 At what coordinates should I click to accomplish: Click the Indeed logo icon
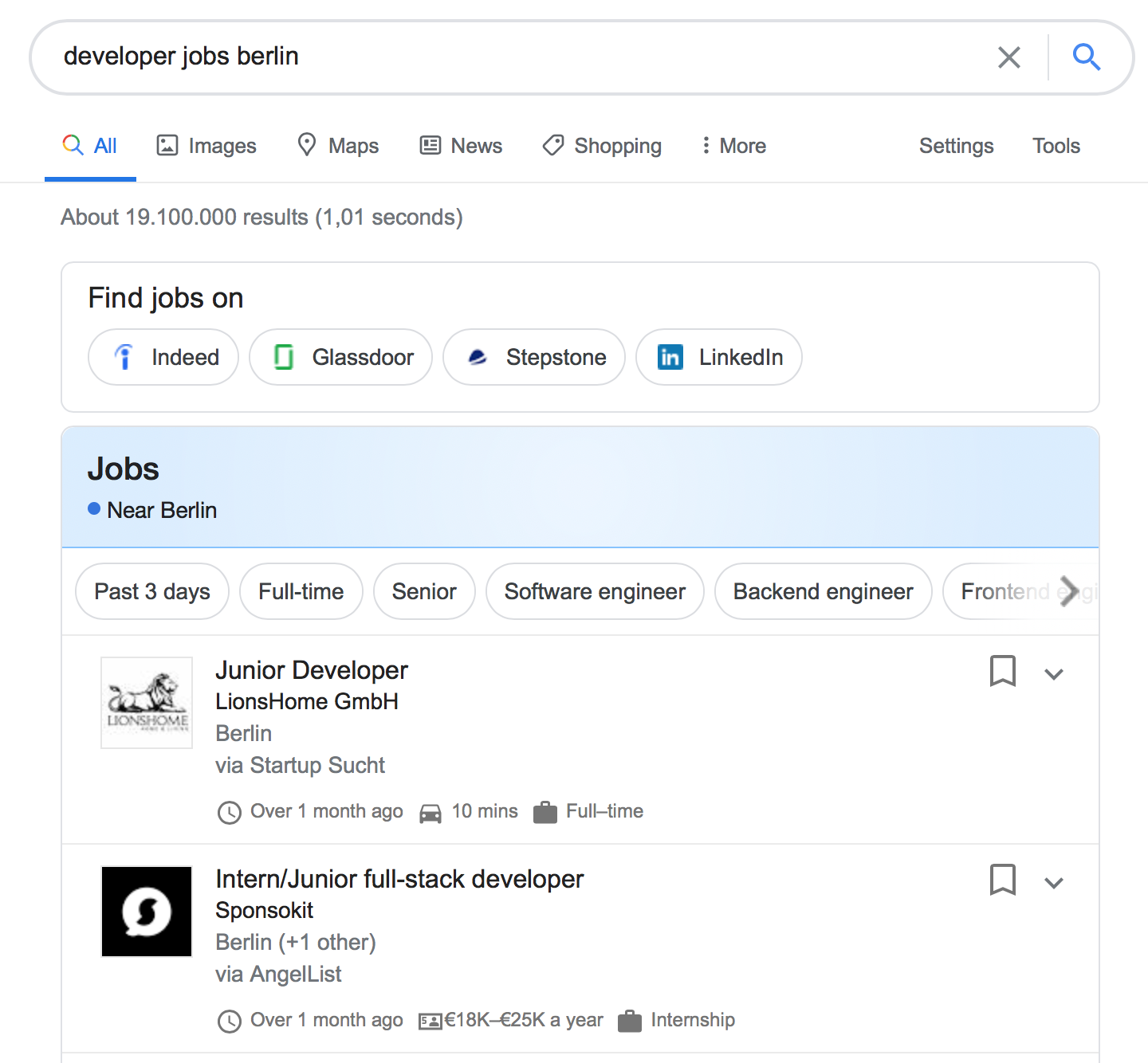(x=124, y=357)
